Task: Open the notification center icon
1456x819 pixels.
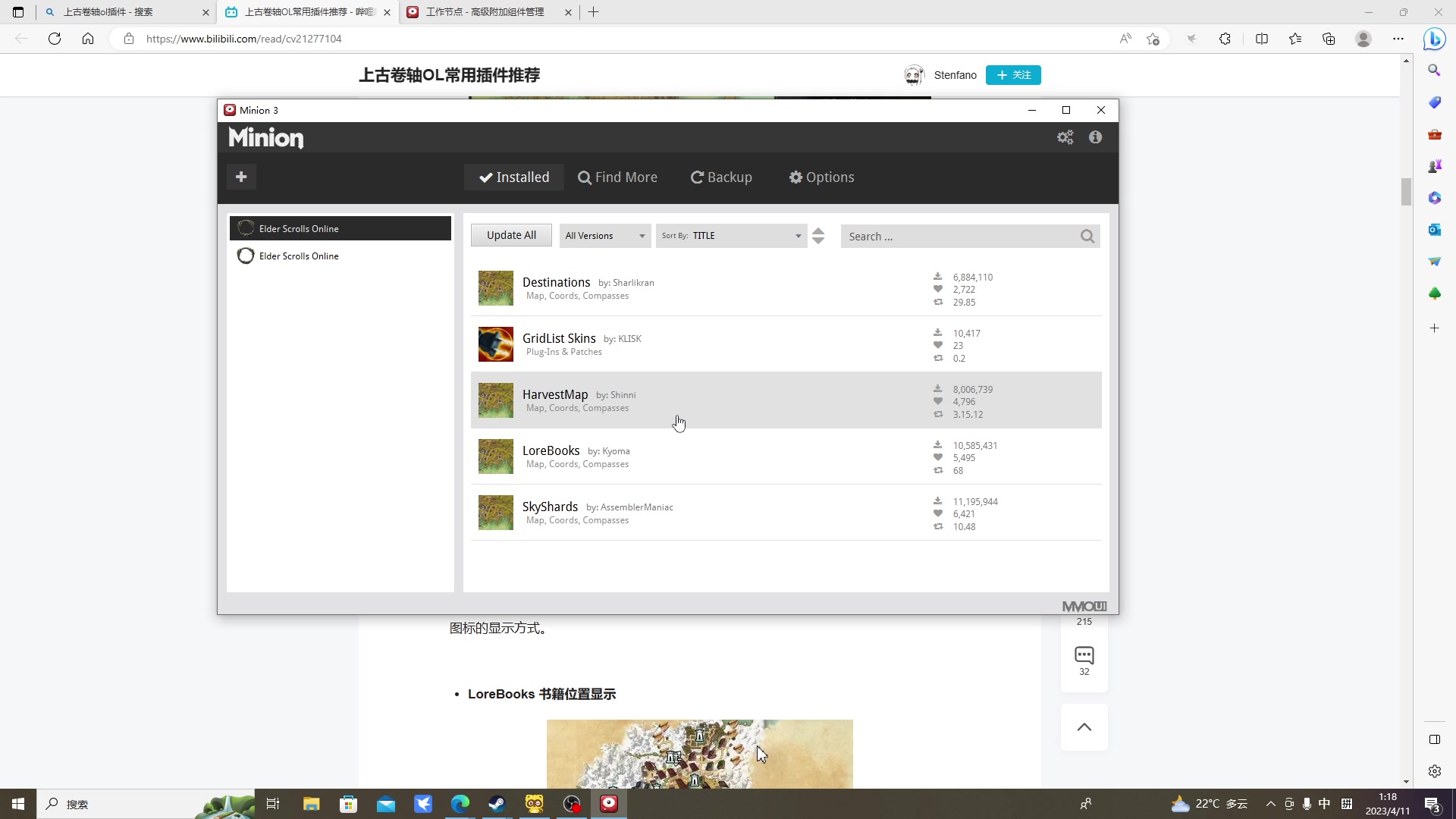Action: [1432, 804]
